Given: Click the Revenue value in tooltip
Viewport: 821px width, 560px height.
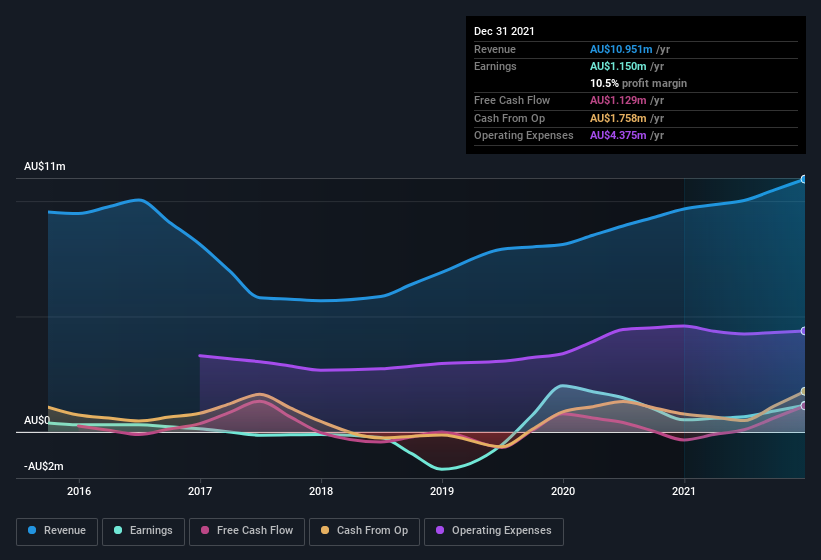Looking at the screenshot, I should click(x=623, y=49).
